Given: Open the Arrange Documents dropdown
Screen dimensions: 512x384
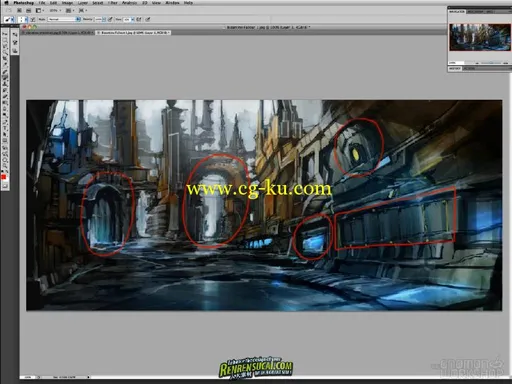Looking at the screenshot, I should pos(70,10).
